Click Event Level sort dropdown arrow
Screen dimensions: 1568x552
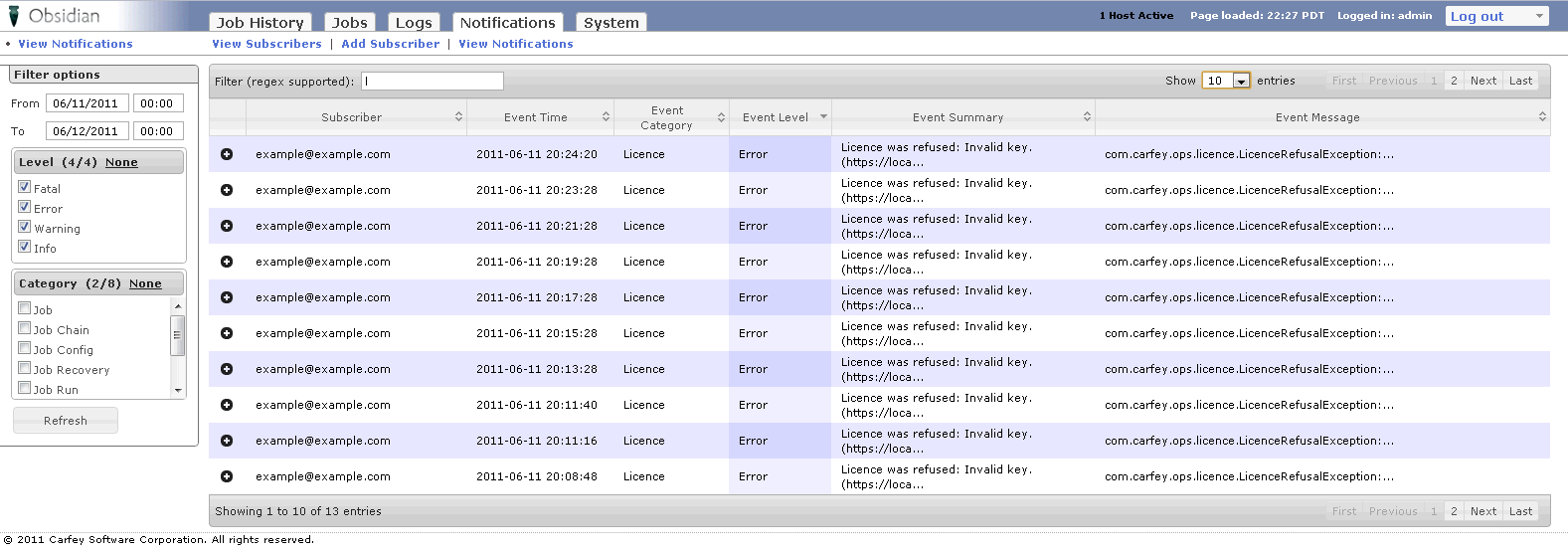(x=823, y=117)
